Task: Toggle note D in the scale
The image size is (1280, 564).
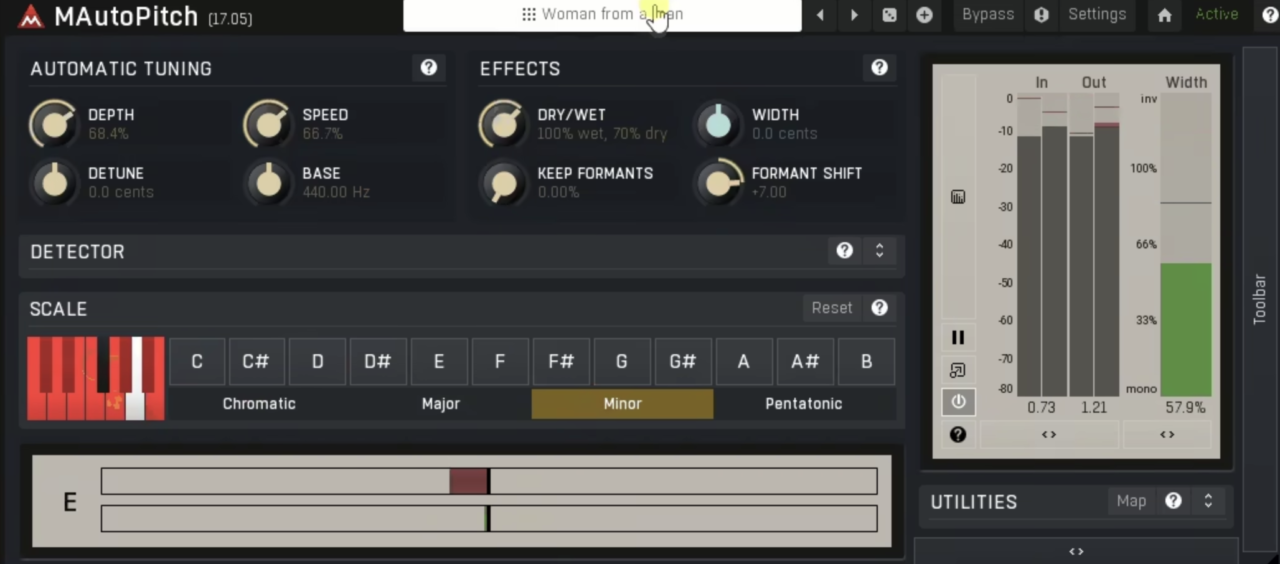Action: (x=318, y=362)
